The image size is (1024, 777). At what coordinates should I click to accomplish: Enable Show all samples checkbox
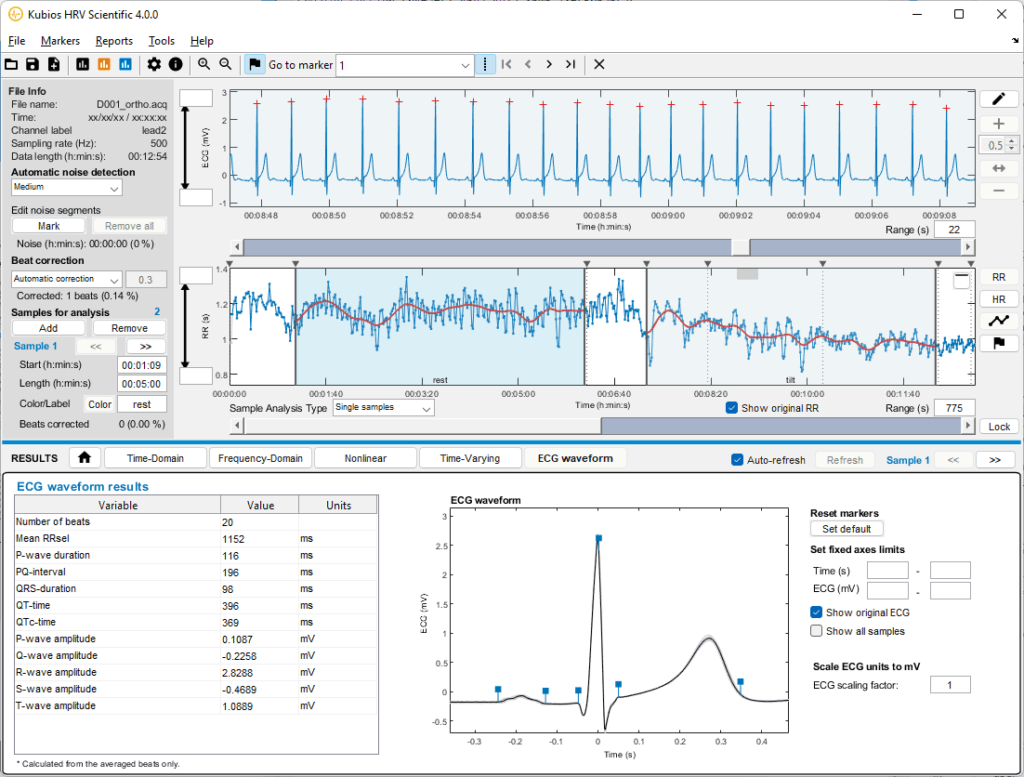816,631
